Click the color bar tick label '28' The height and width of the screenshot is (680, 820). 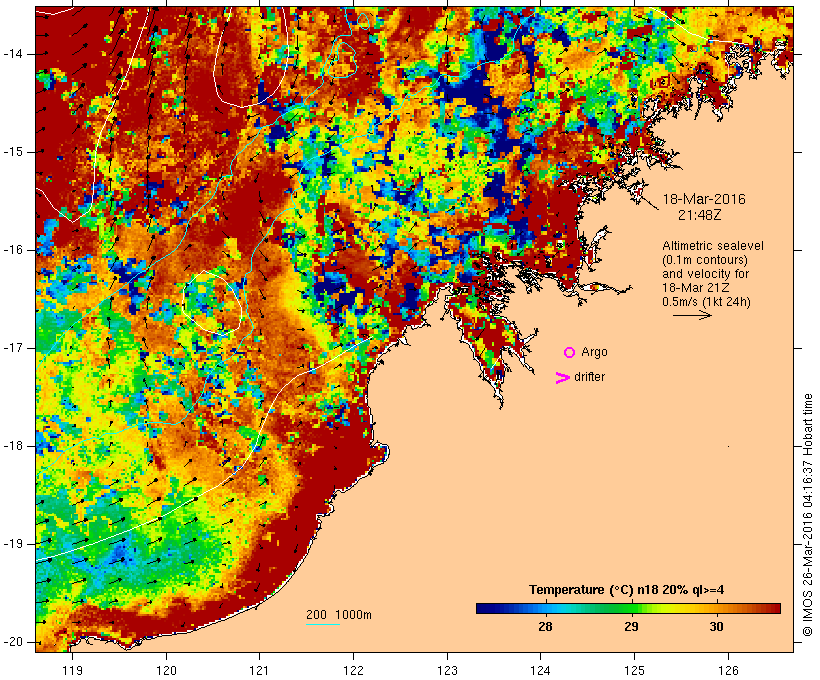[x=545, y=627]
